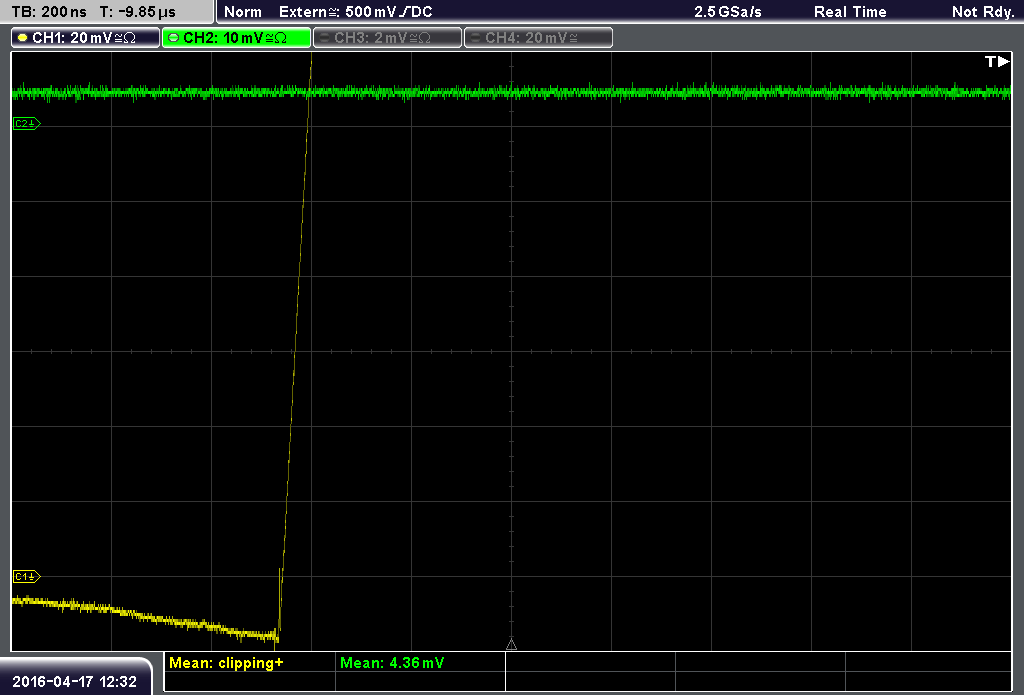1024x695 pixels.
Task: Click the green Mean: 4.36 mV measurement
Action: (392, 663)
